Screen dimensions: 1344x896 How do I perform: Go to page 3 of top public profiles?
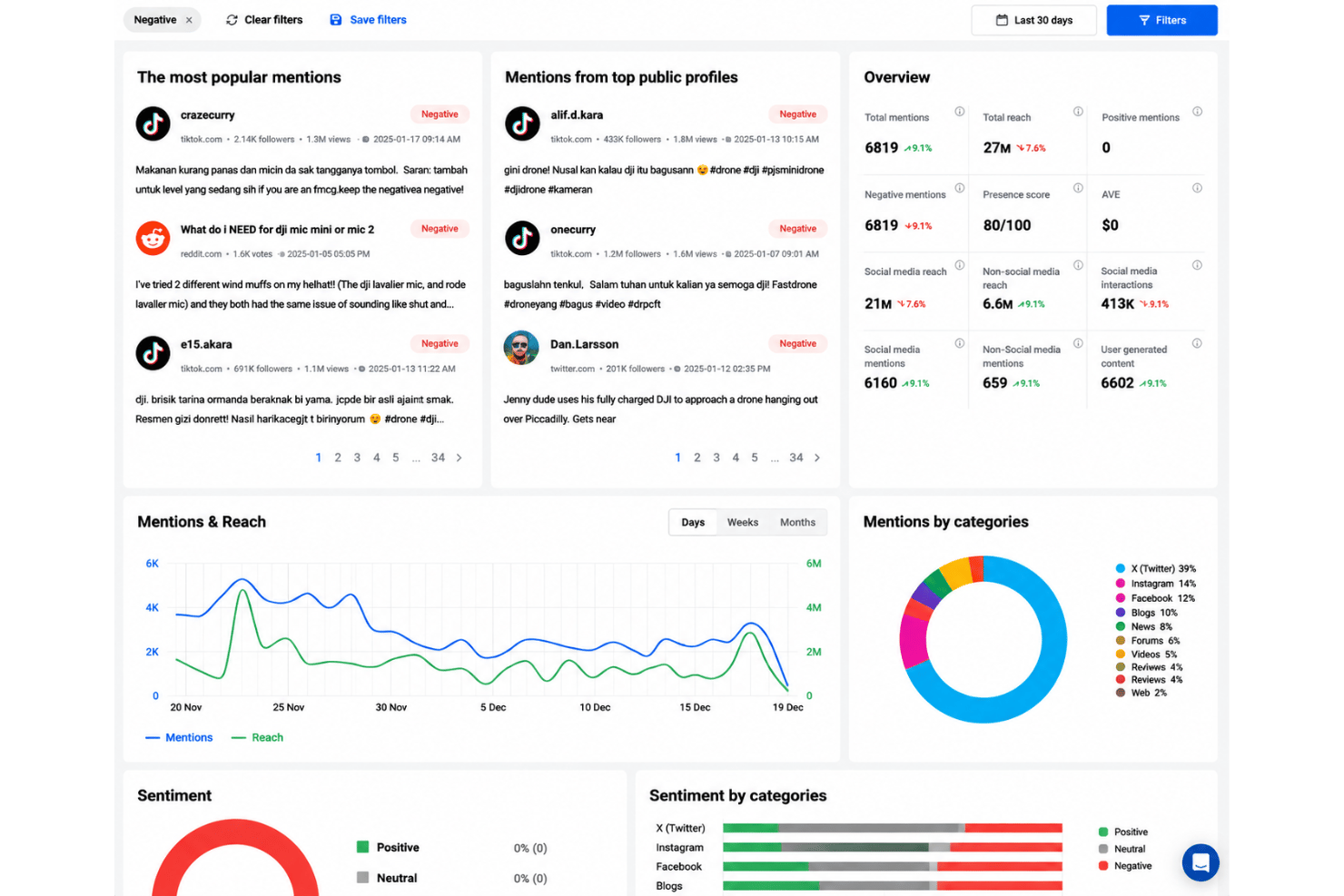coord(716,458)
